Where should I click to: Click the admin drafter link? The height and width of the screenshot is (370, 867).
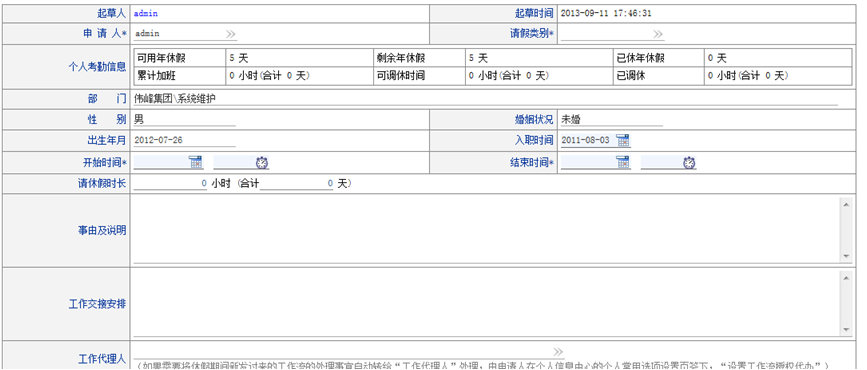click(146, 13)
